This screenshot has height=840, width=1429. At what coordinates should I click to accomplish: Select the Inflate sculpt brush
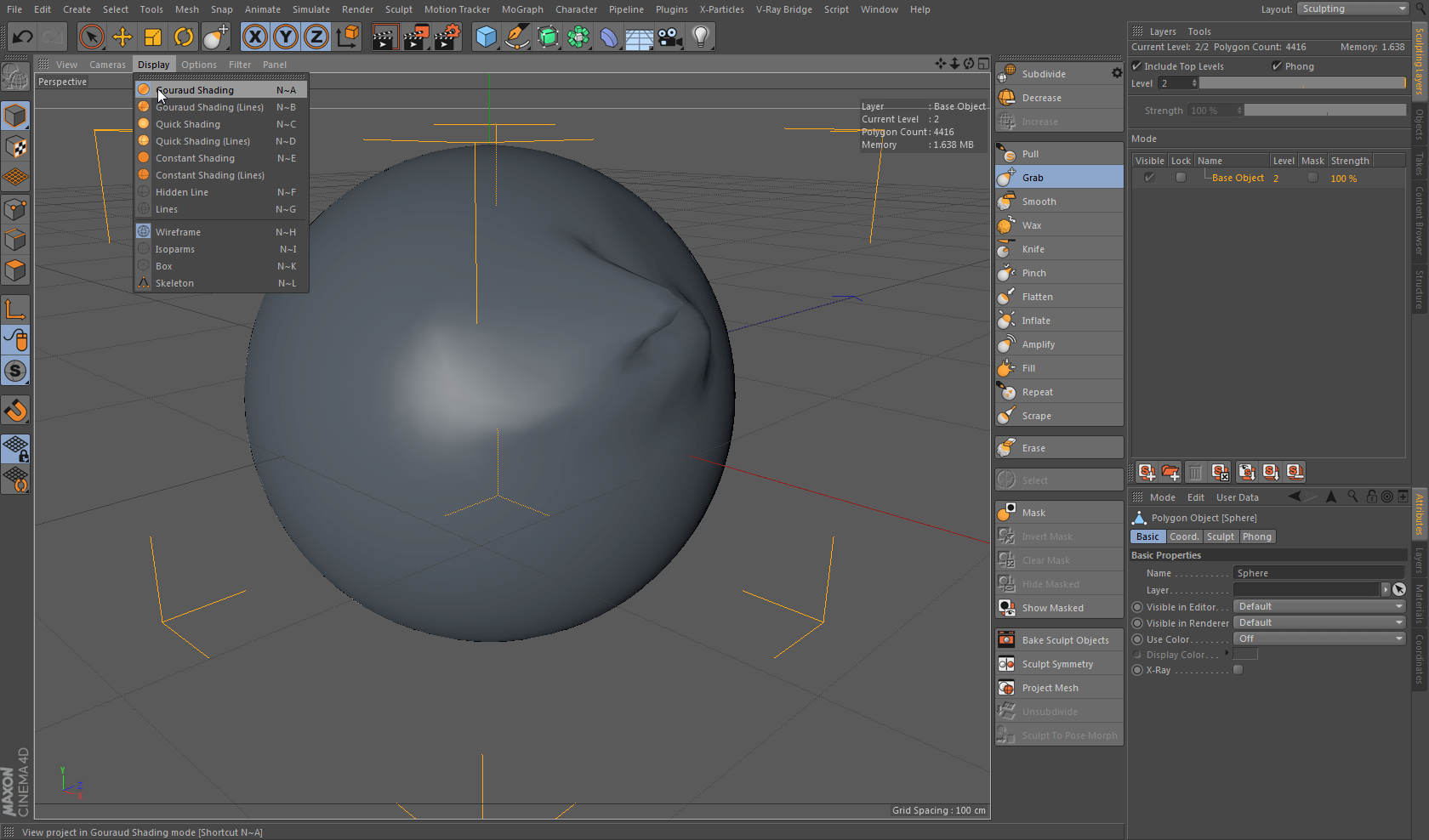tap(1059, 321)
